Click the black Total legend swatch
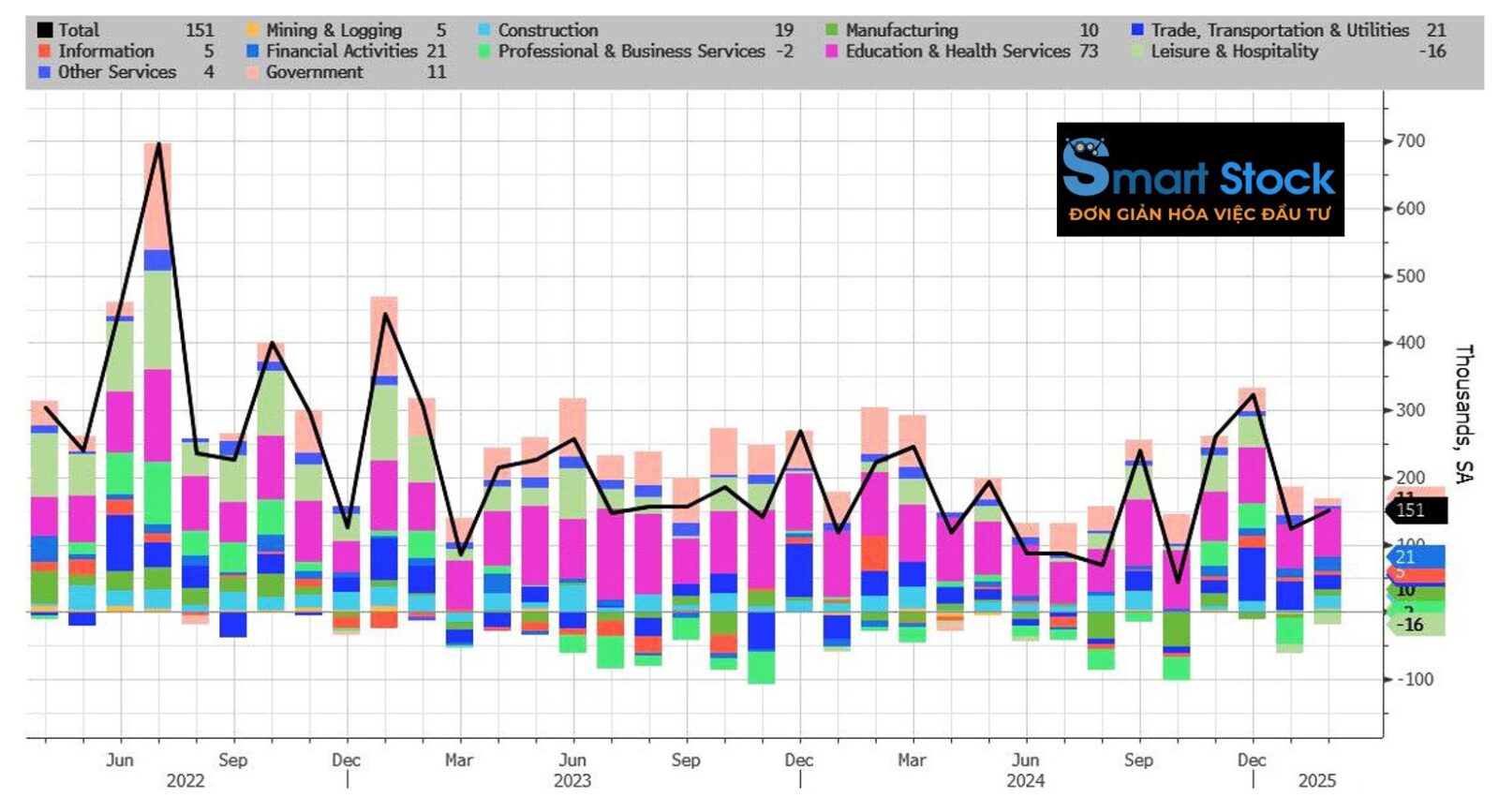Image resolution: width=1499 pixels, height=812 pixels. 44,31
